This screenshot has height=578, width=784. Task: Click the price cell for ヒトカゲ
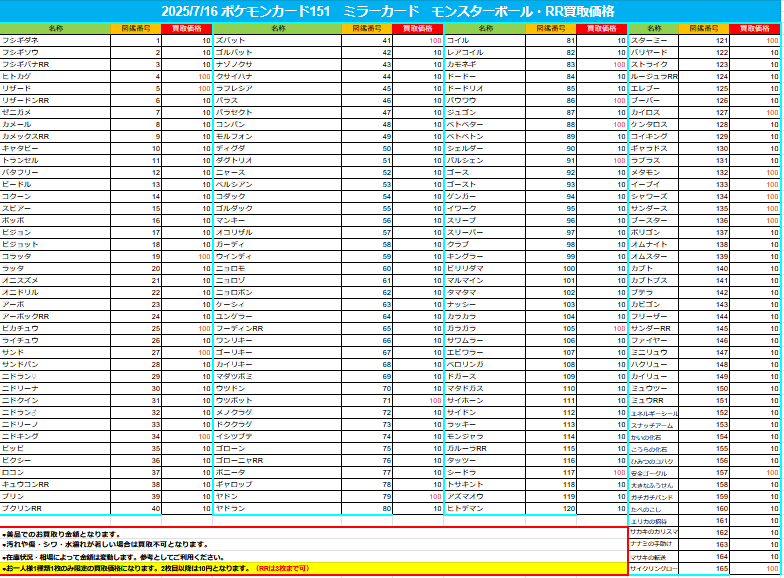point(187,76)
